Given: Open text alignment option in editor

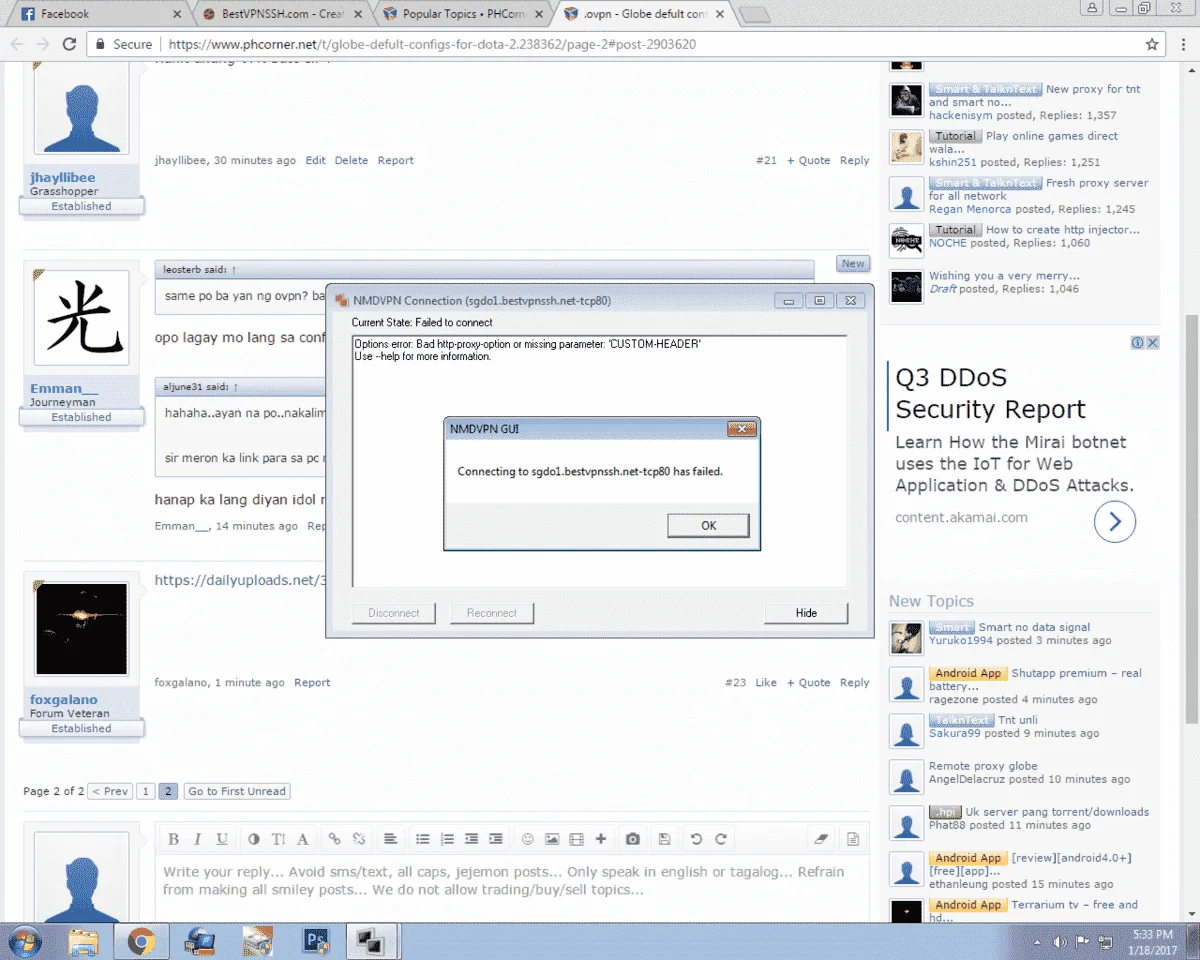Looking at the screenshot, I should click(x=391, y=839).
